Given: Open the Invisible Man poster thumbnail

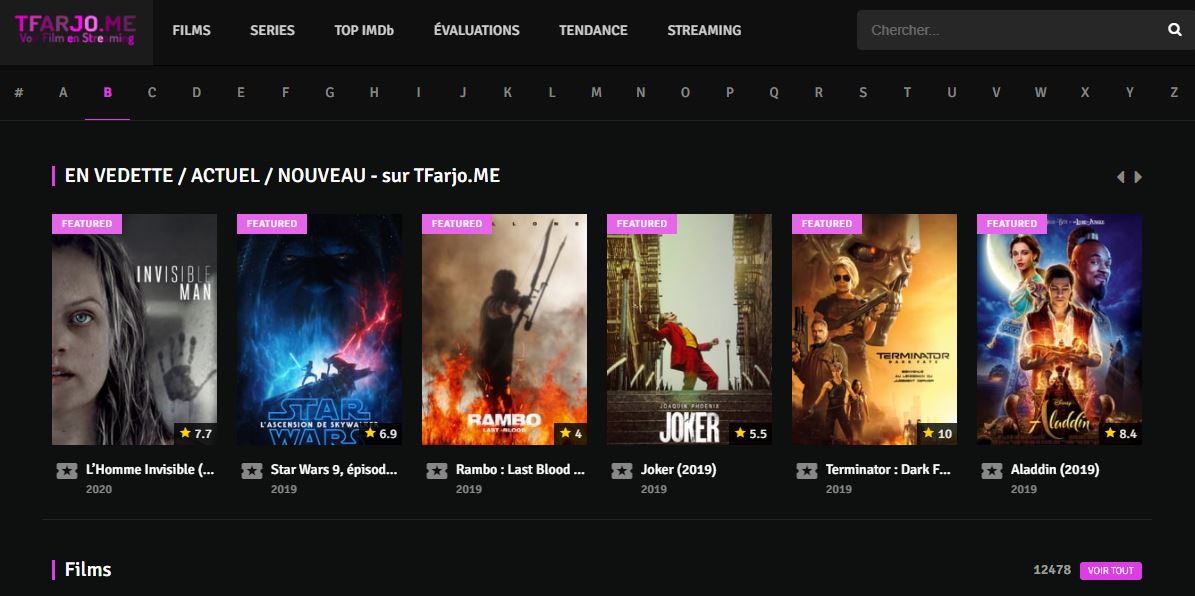Looking at the screenshot, I should [134, 329].
